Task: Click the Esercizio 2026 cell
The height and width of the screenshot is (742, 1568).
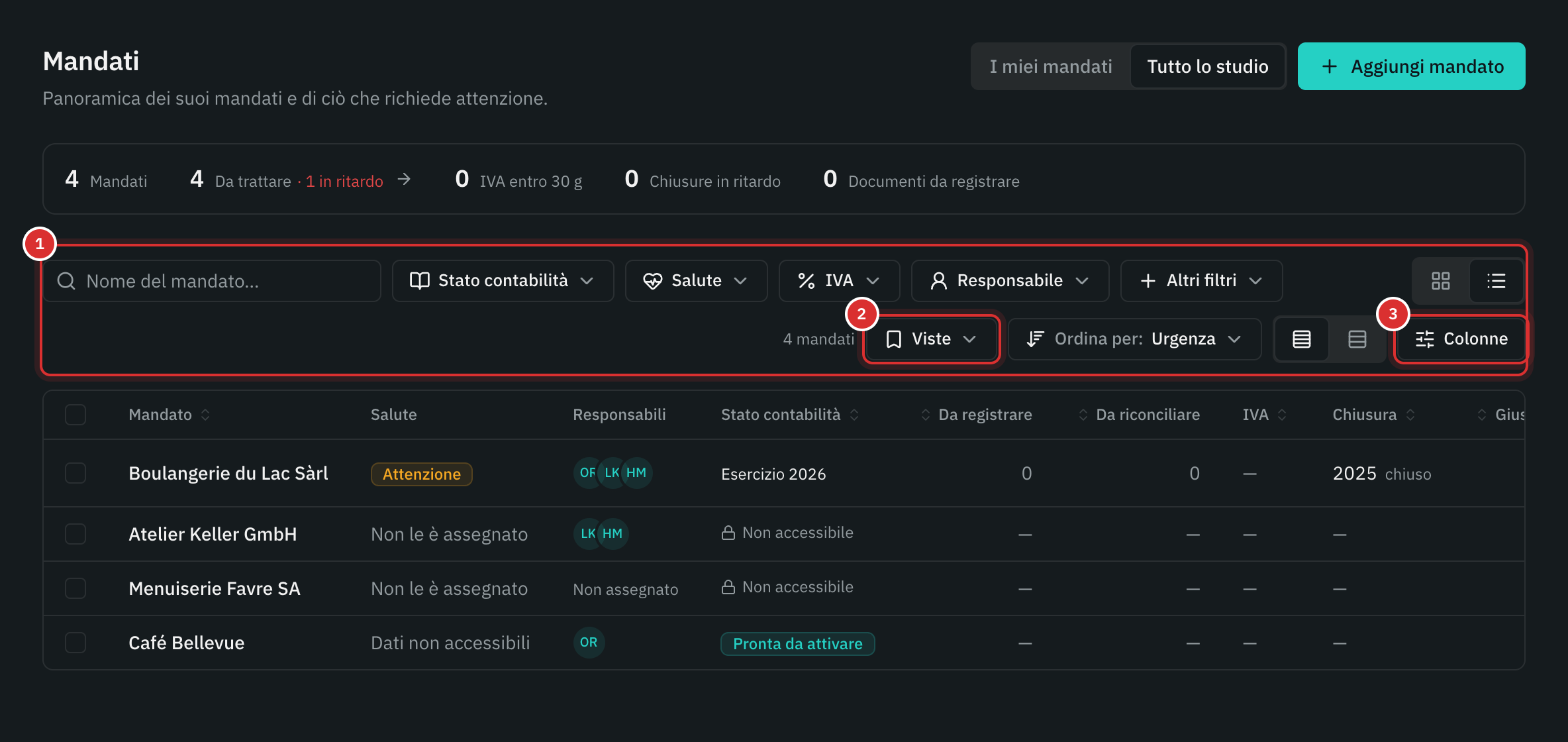Action: point(773,474)
